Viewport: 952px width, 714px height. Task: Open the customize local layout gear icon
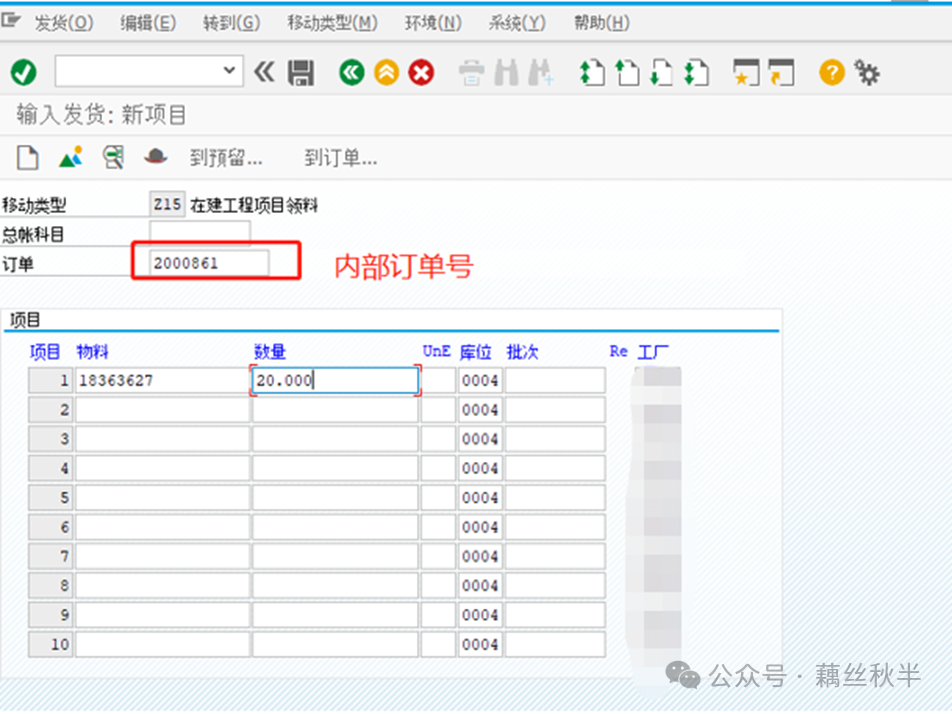867,72
